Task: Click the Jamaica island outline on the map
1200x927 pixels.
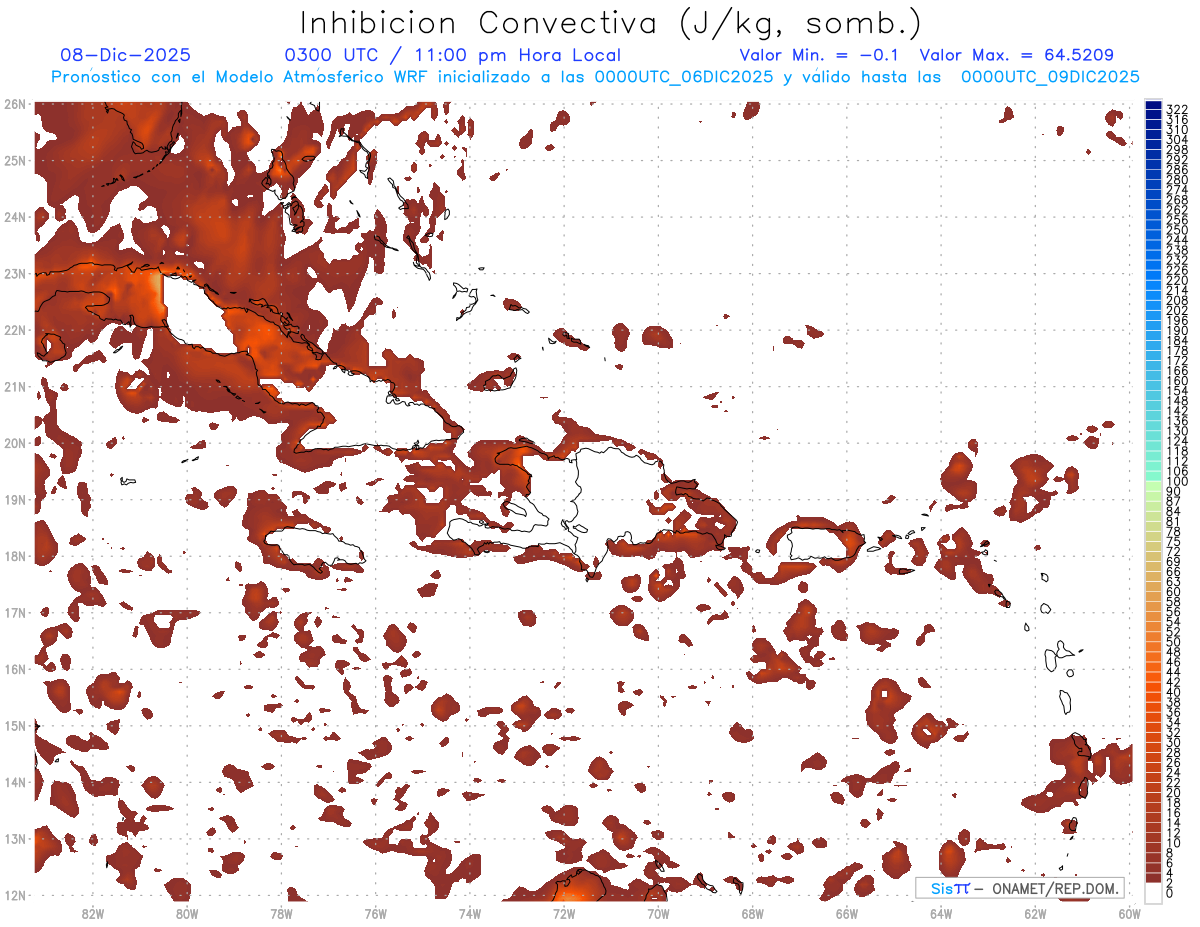Action: [314, 547]
